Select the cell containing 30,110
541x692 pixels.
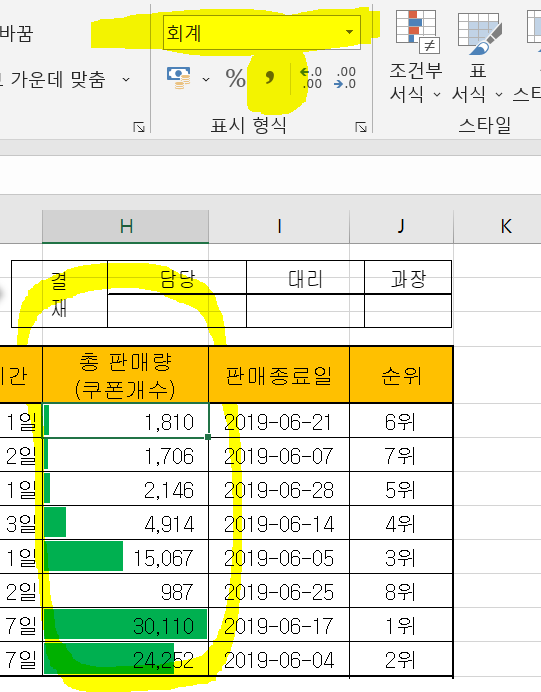click(x=126, y=625)
